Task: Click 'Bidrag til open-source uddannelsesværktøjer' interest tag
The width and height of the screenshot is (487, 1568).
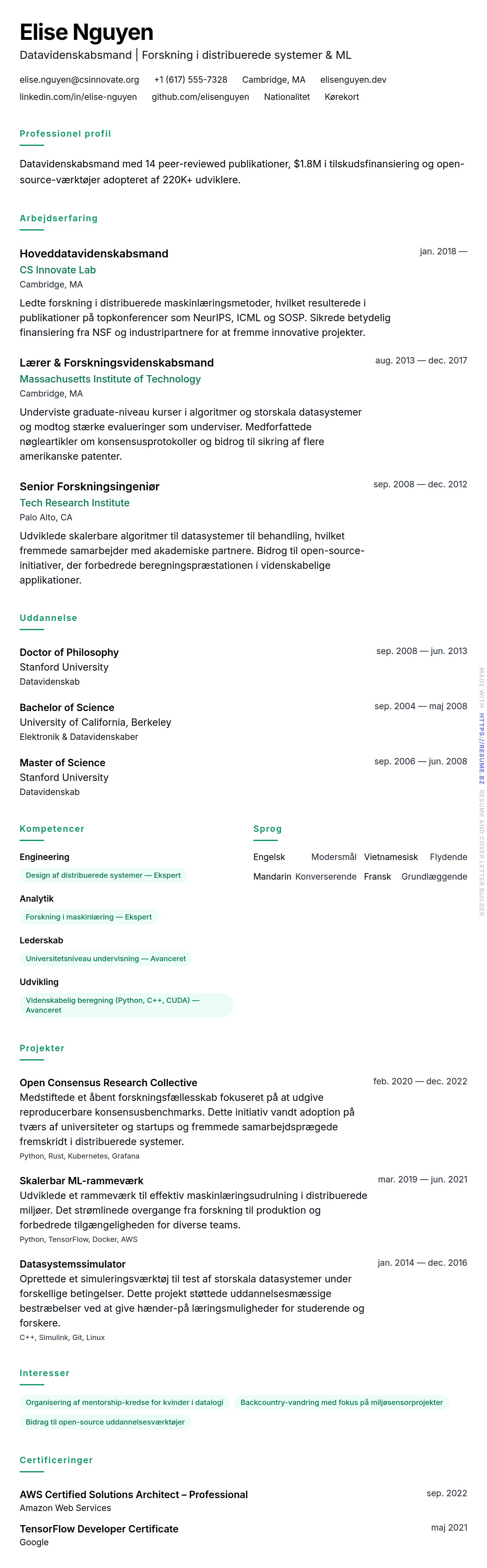Action: point(105,1422)
